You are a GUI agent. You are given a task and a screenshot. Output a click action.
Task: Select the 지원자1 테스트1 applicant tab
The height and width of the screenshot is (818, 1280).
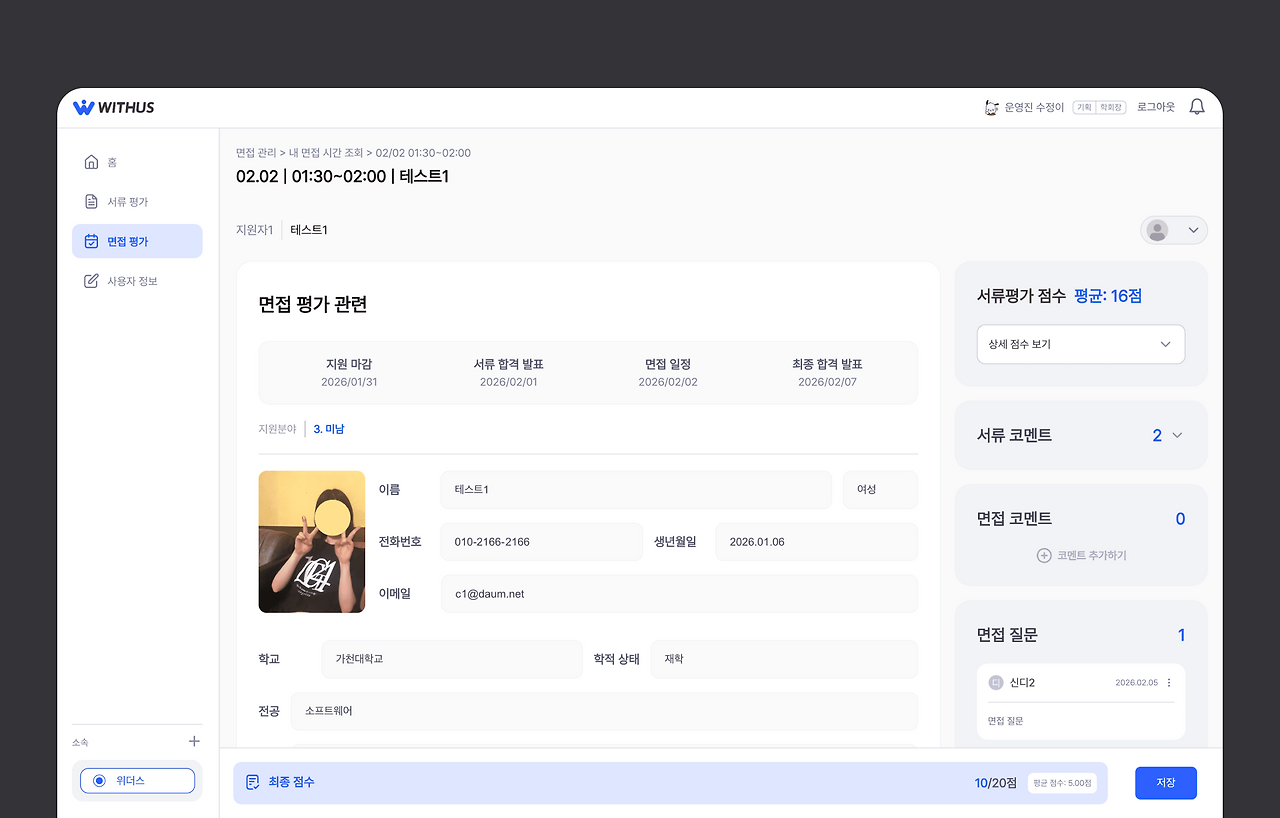(282, 230)
